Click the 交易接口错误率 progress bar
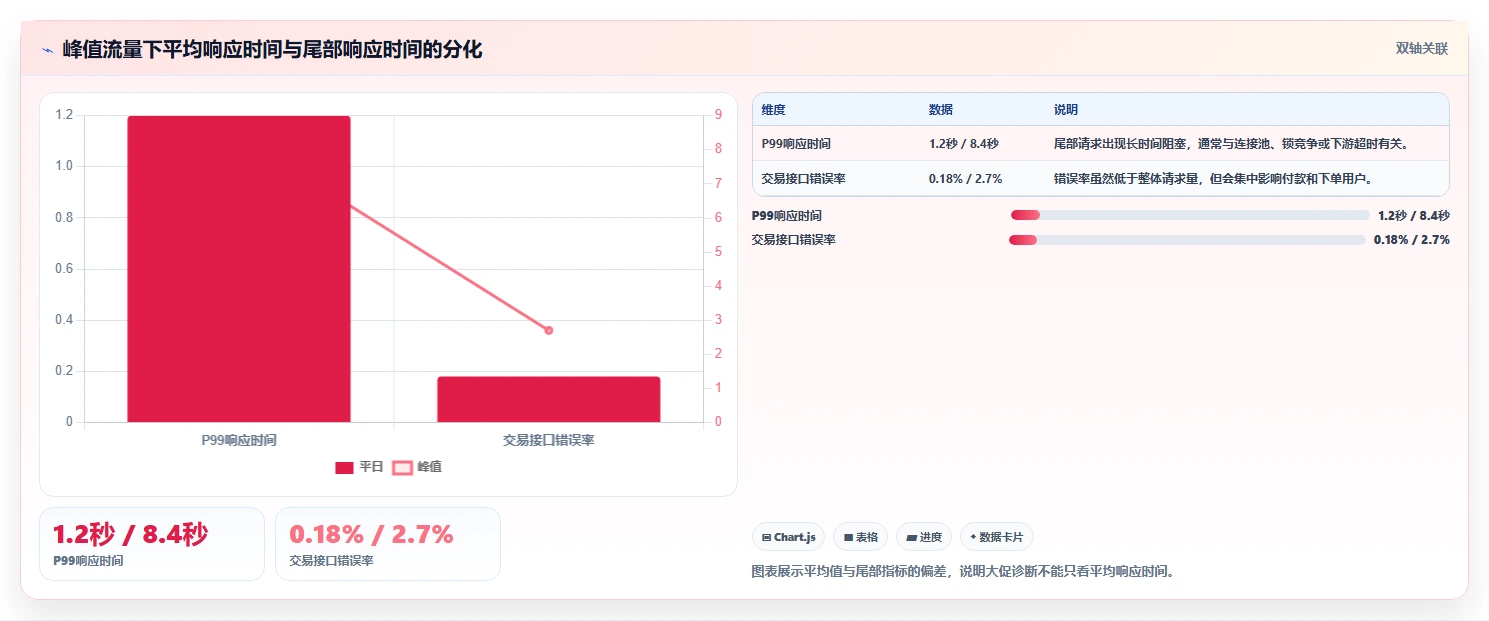 [1187, 239]
